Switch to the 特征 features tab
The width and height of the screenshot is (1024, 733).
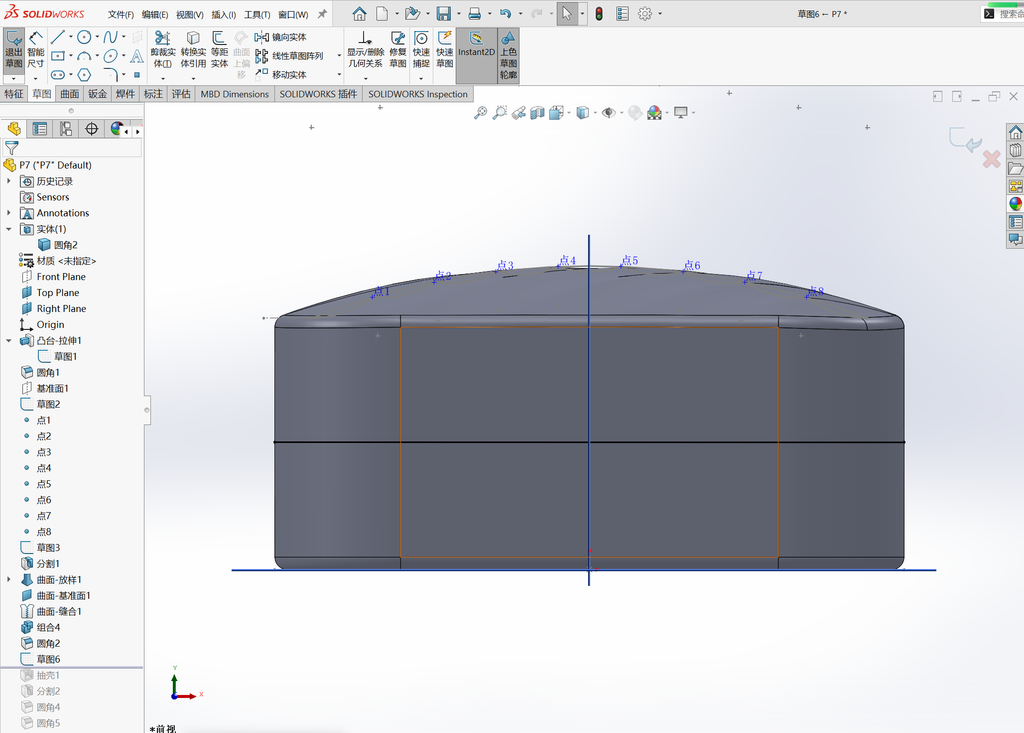pyautogui.click(x=14, y=94)
